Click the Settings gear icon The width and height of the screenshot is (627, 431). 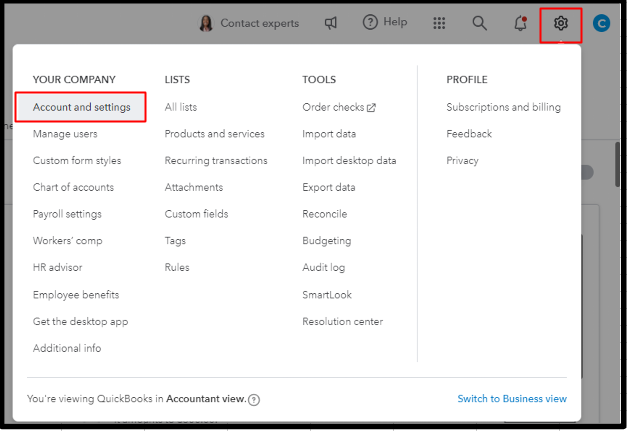[x=560, y=23]
